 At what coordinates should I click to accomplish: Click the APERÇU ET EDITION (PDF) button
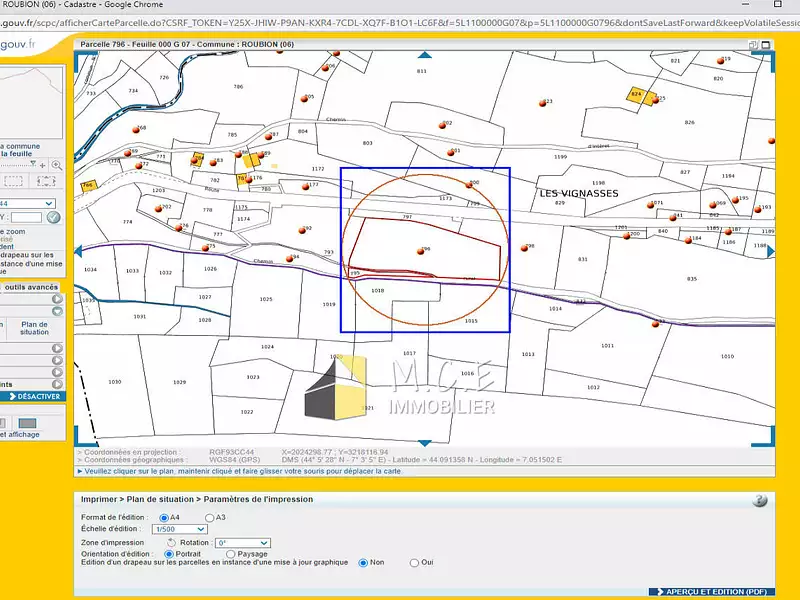point(712,592)
